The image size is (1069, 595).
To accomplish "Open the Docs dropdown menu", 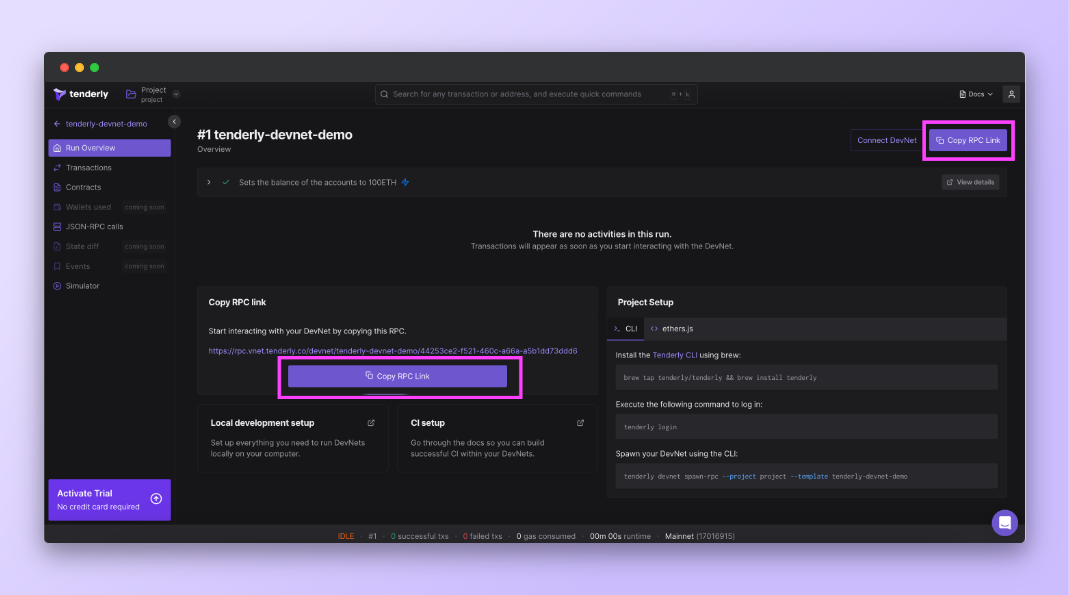I will pyautogui.click(x=976, y=94).
